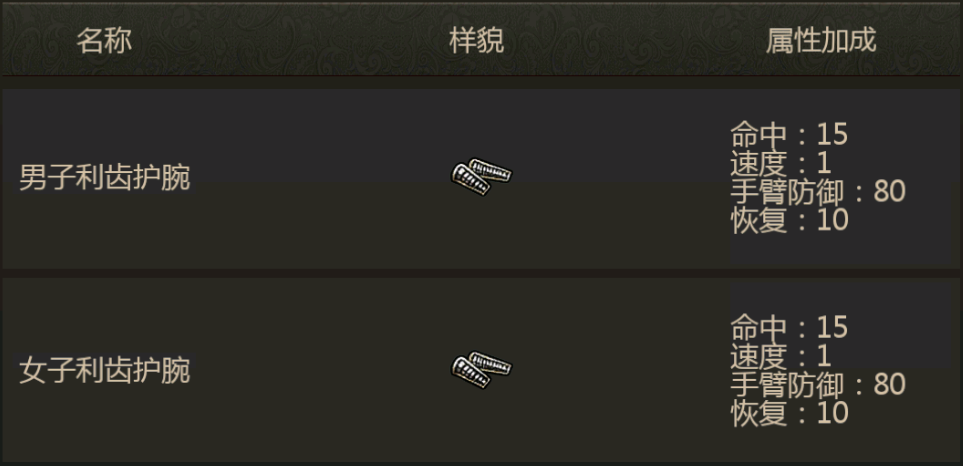
Task: Click the 男子利齿护腕 bracer icon
Action: tap(481, 177)
